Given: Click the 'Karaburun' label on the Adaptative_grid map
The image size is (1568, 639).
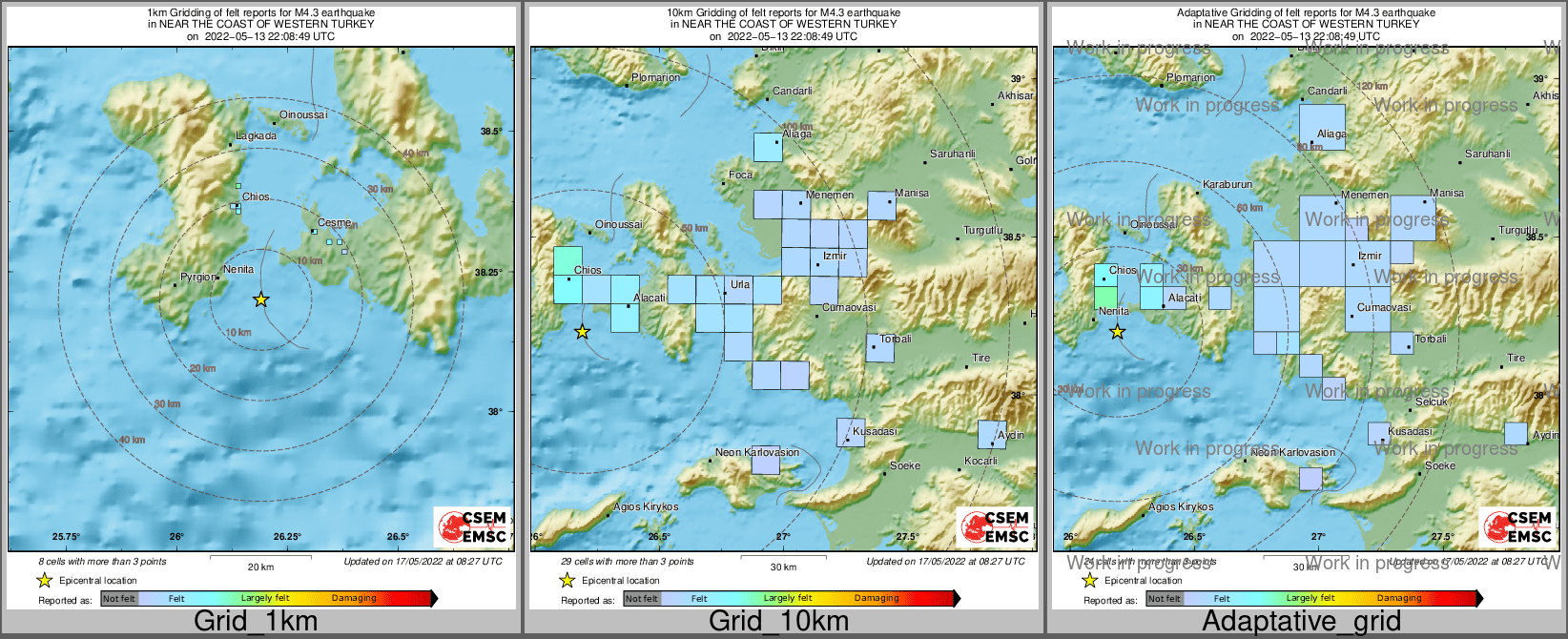Looking at the screenshot, I should pos(1228,184).
